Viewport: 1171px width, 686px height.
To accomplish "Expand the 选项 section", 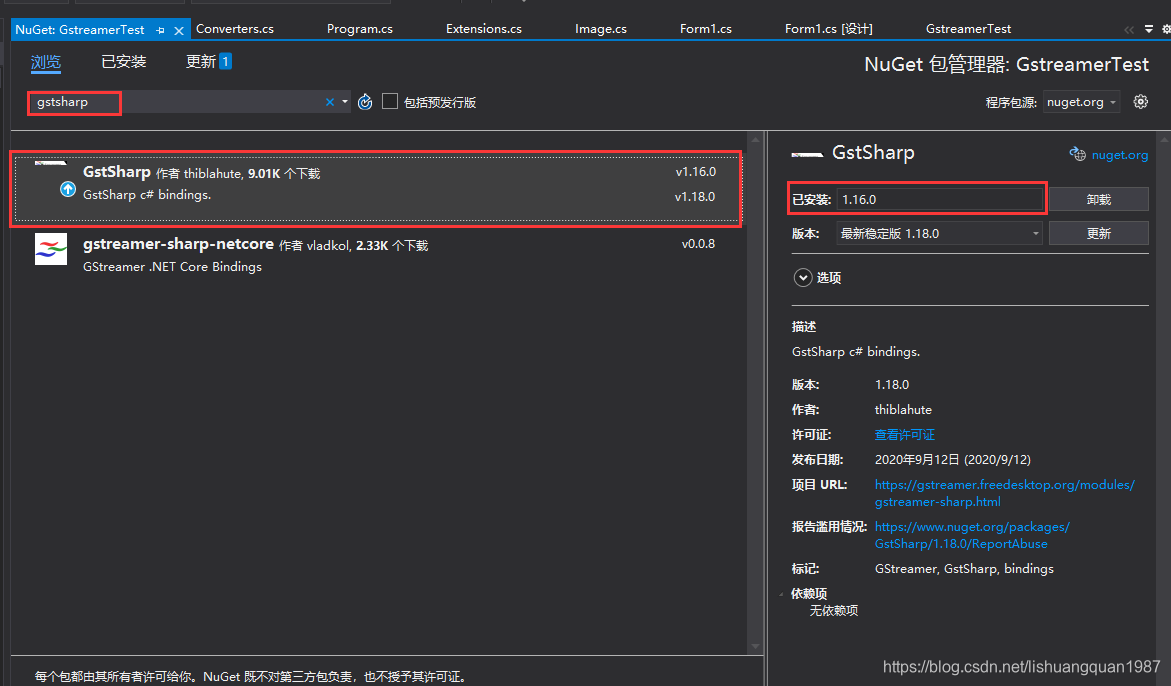I will coord(802,278).
